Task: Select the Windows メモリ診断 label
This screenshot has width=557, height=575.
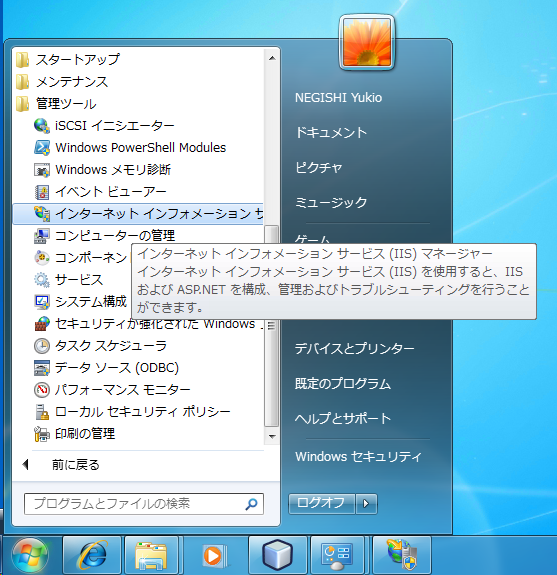Action: tap(113, 170)
